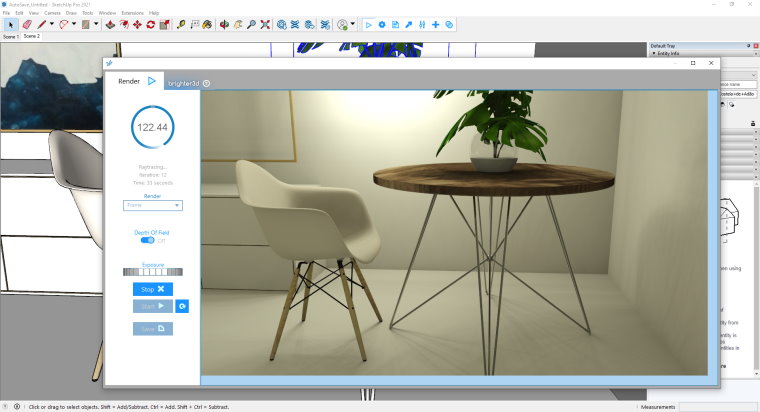Activate the Push/Pull tool

pyautogui.click(x=109, y=24)
